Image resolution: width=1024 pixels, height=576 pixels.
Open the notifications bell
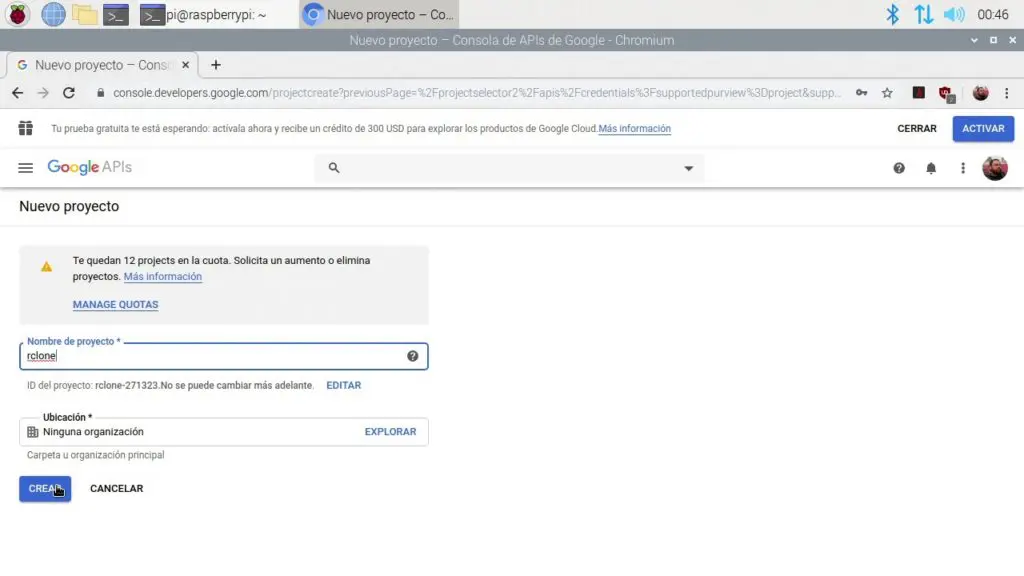point(931,168)
